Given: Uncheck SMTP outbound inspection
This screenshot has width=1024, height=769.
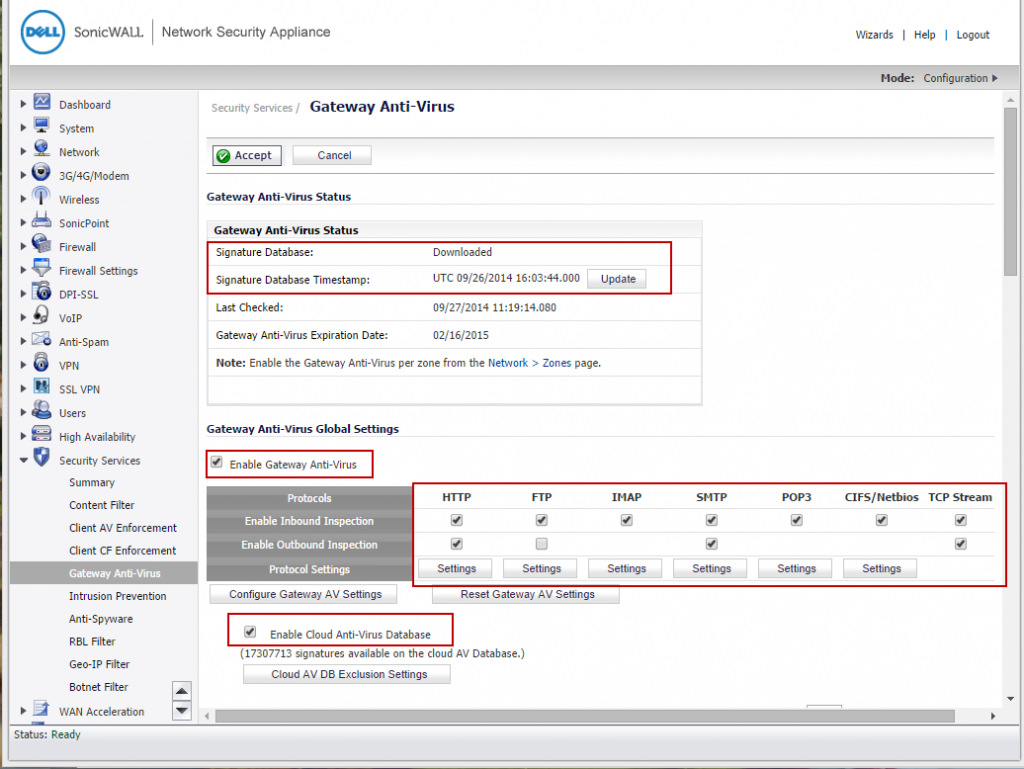Looking at the screenshot, I should coord(712,544).
